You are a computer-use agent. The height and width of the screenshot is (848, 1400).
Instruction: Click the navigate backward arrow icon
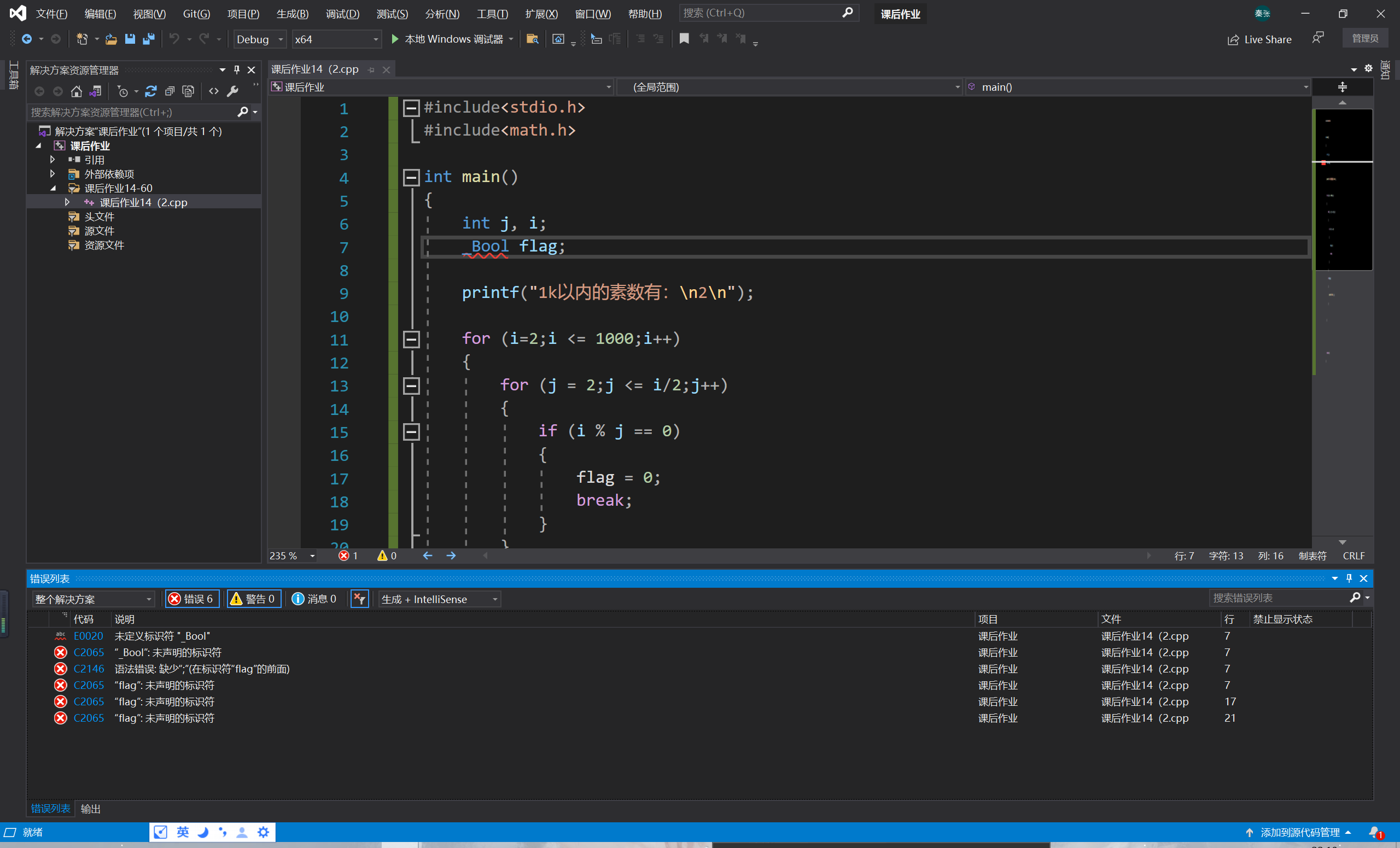(x=27, y=39)
